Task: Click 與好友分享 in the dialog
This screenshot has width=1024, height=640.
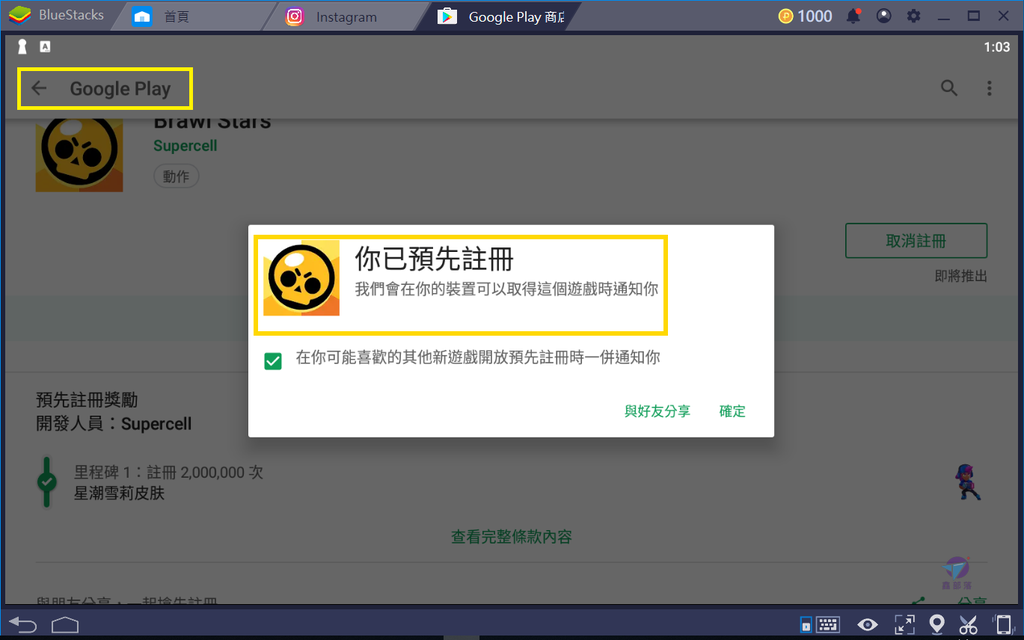Action: tap(657, 411)
